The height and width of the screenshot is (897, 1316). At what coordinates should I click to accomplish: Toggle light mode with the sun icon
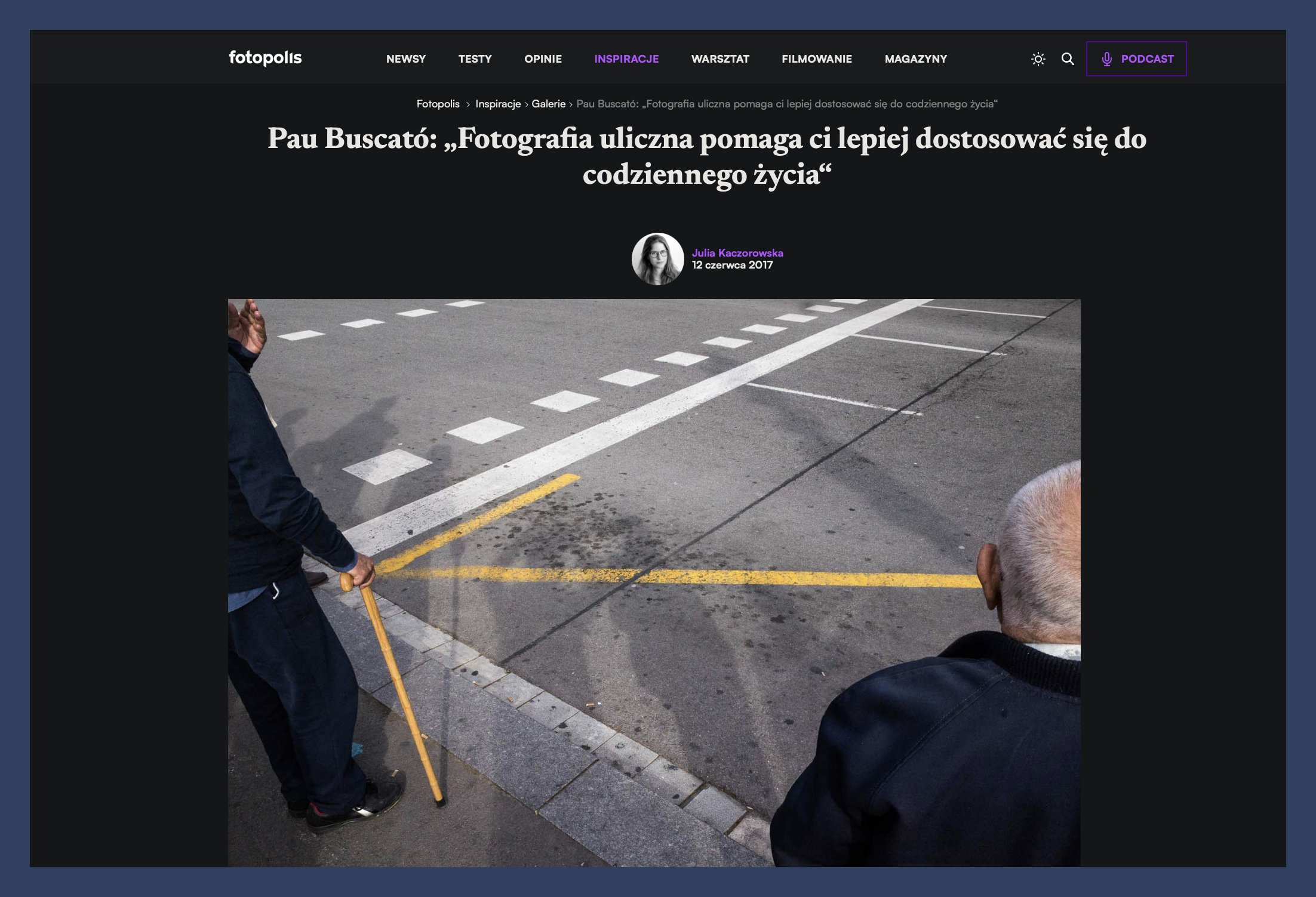[x=1038, y=58]
